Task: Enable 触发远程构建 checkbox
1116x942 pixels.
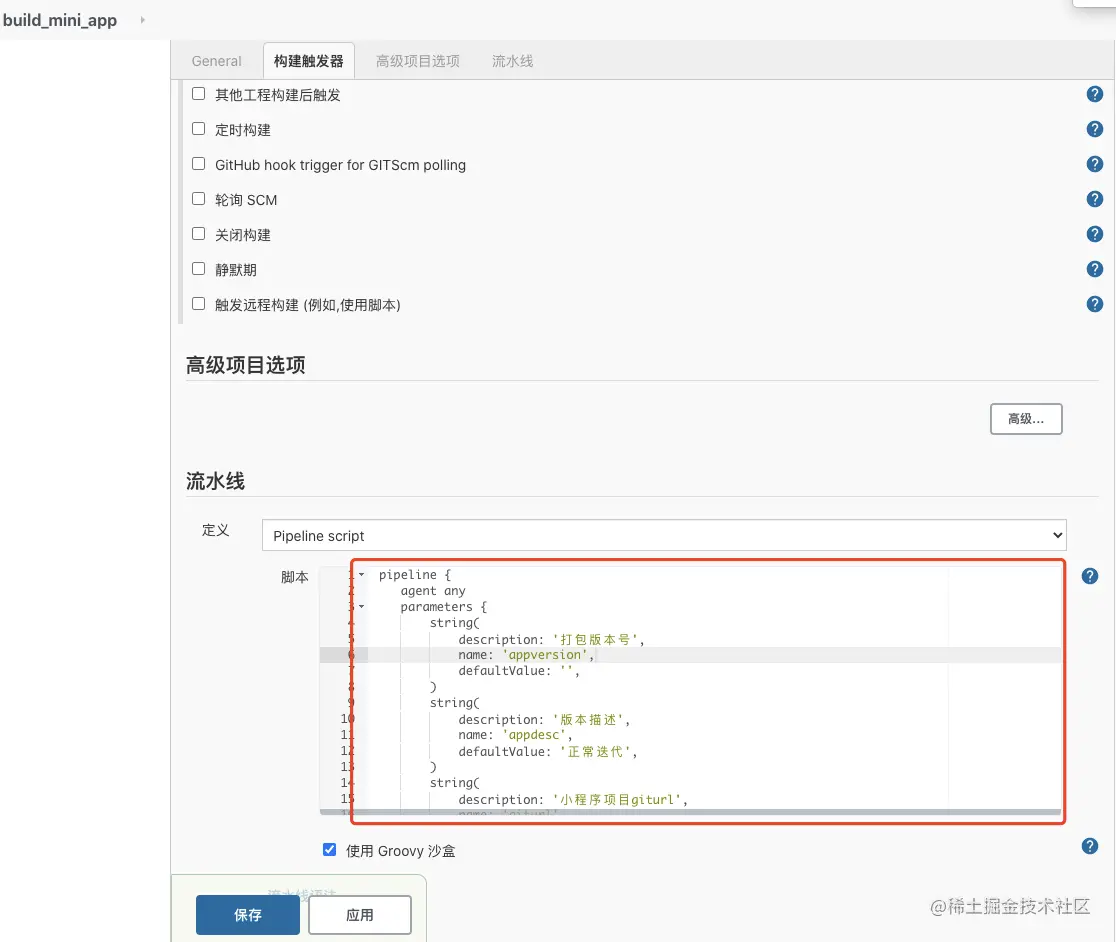Action: click(199, 304)
